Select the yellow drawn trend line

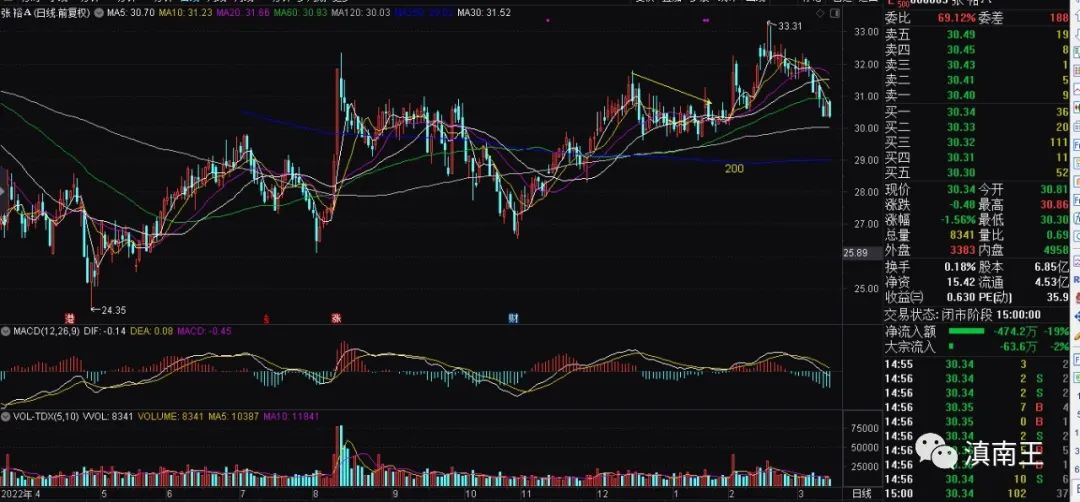pos(671,87)
